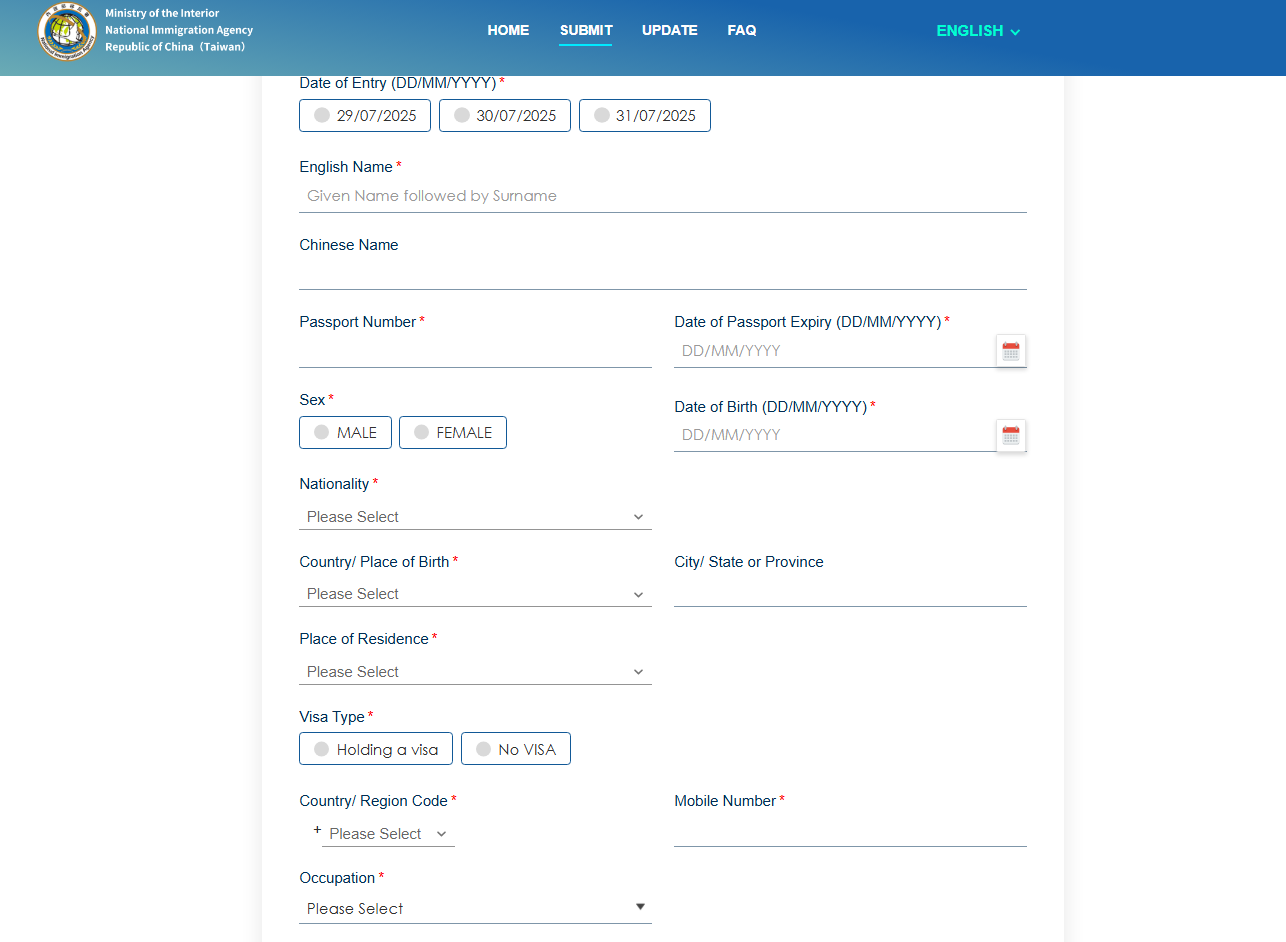The image size is (1286, 942).
Task: Select the No VISA option
Action: 516,749
